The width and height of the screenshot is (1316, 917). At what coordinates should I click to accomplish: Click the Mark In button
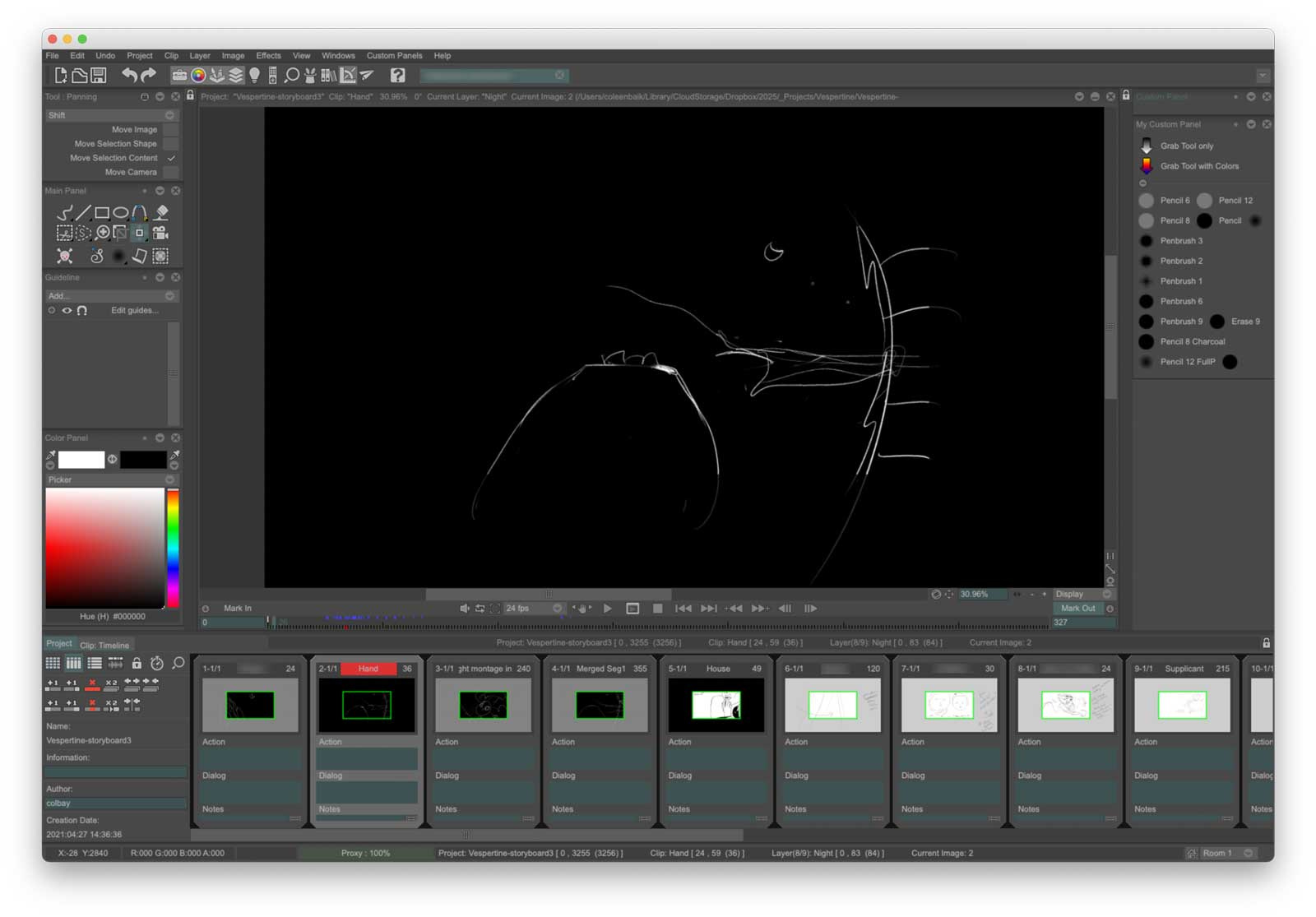[238, 609]
